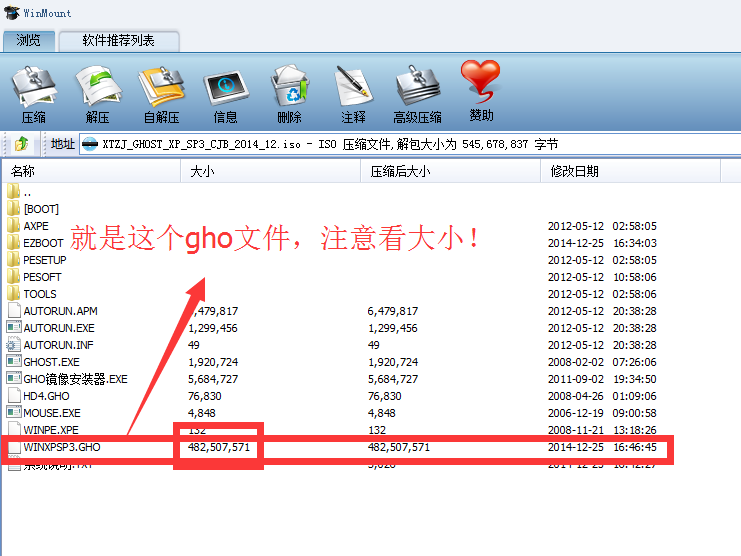Click the address path input field
Image resolution: width=741 pixels, height=556 pixels.
[x=400, y=144]
